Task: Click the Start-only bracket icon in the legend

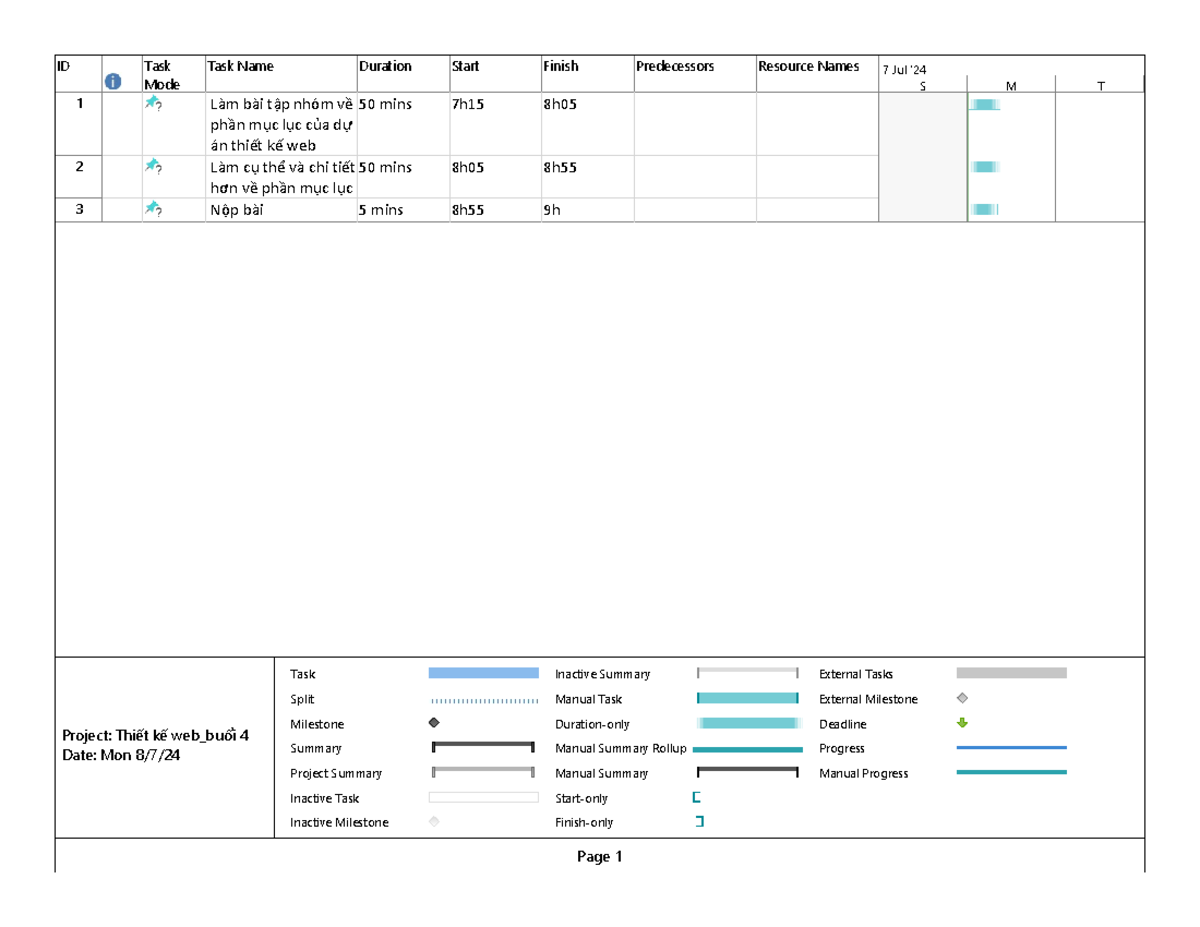Action: pyautogui.click(x=697, y=798)
